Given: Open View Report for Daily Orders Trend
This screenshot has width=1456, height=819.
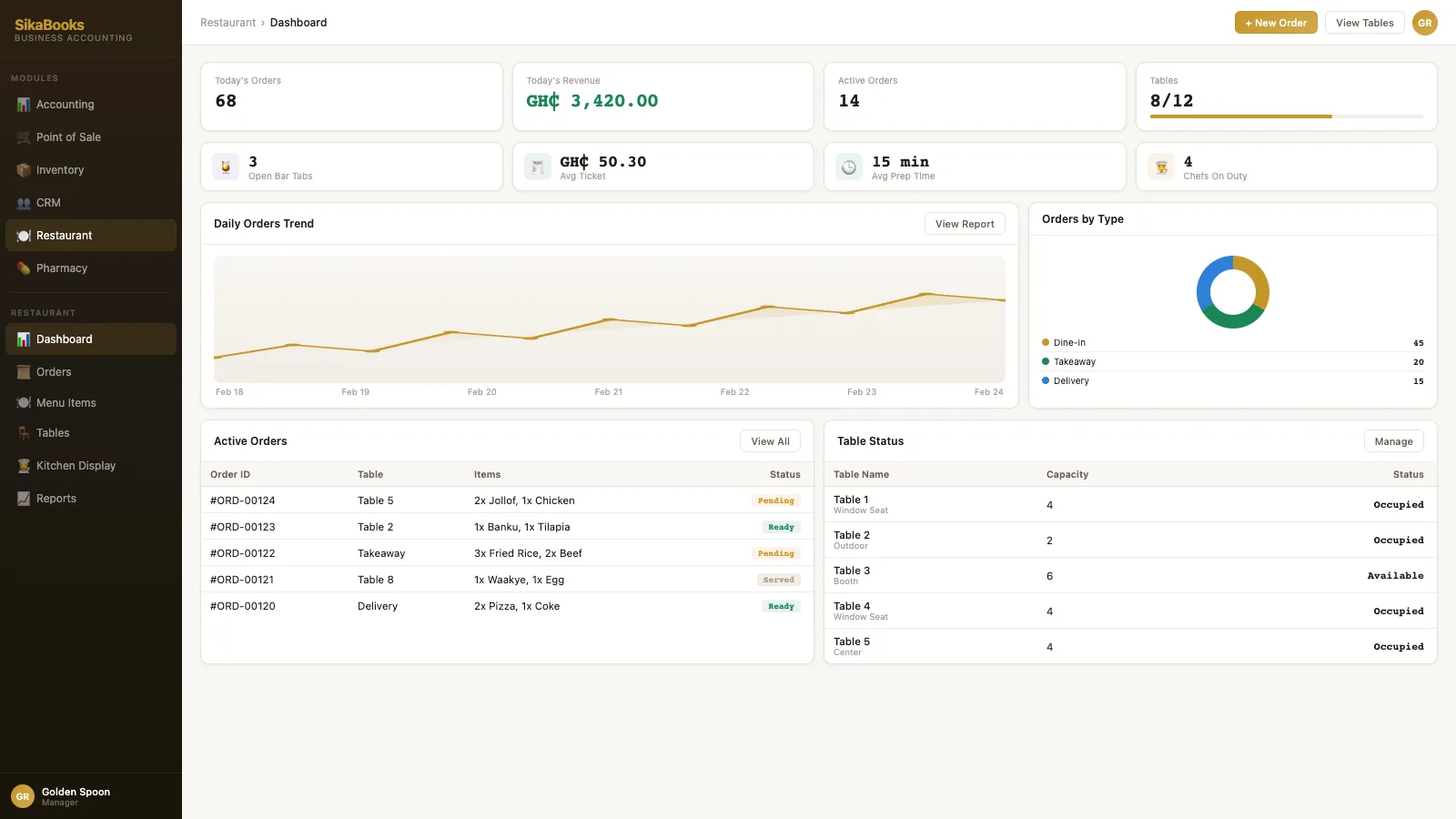Looking at the screenshot, I should (x=965, y=224).
